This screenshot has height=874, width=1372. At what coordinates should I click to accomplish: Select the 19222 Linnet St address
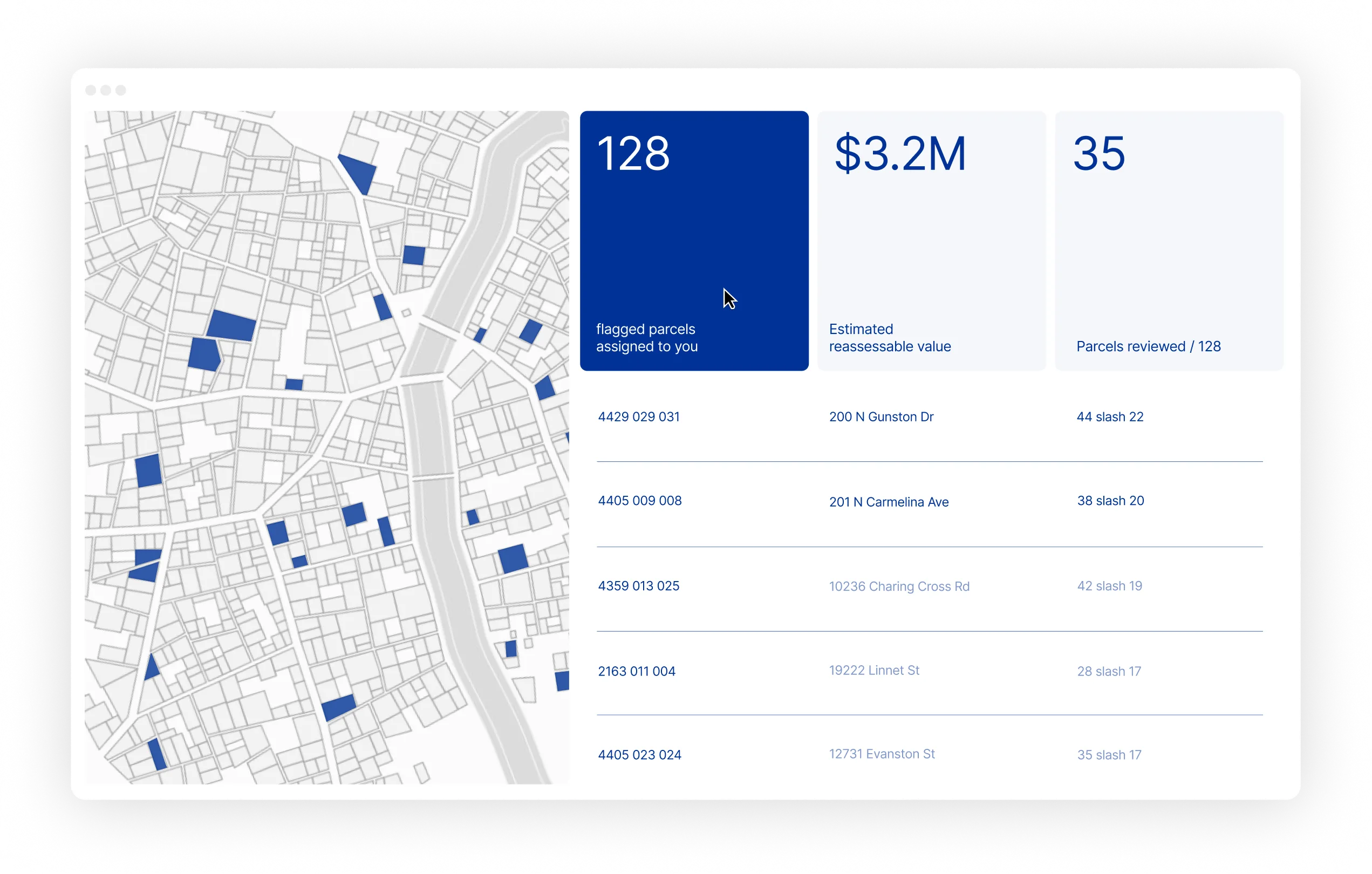coord(873,670)
